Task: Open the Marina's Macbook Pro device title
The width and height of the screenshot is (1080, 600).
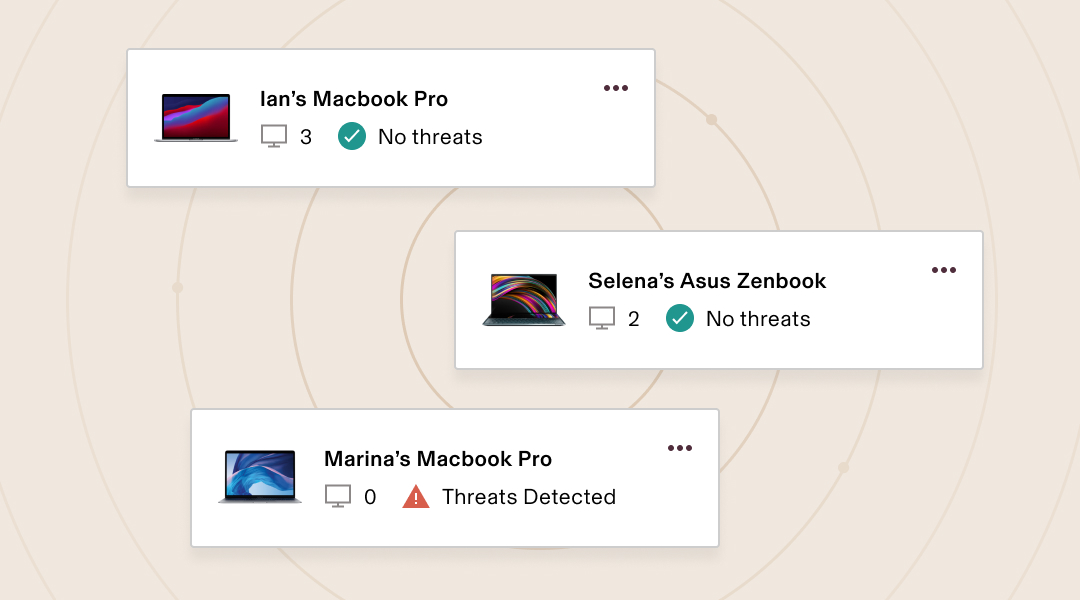Action: tap(438, 459)
